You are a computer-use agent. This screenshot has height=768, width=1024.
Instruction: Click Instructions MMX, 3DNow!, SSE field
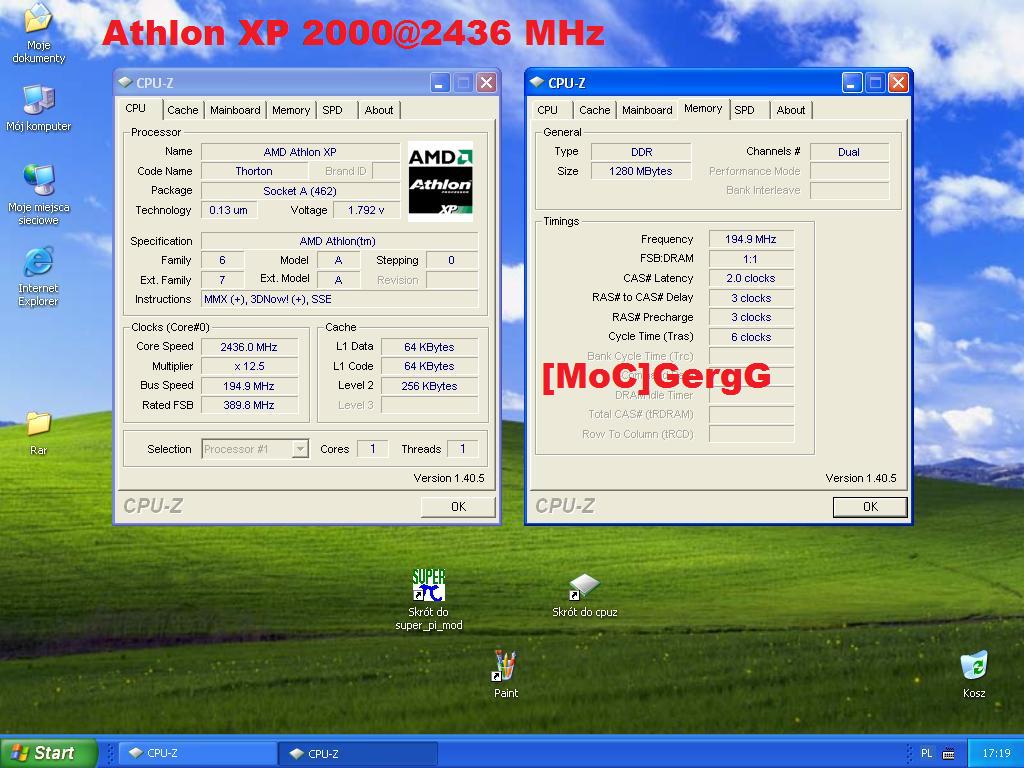(339, 299)
